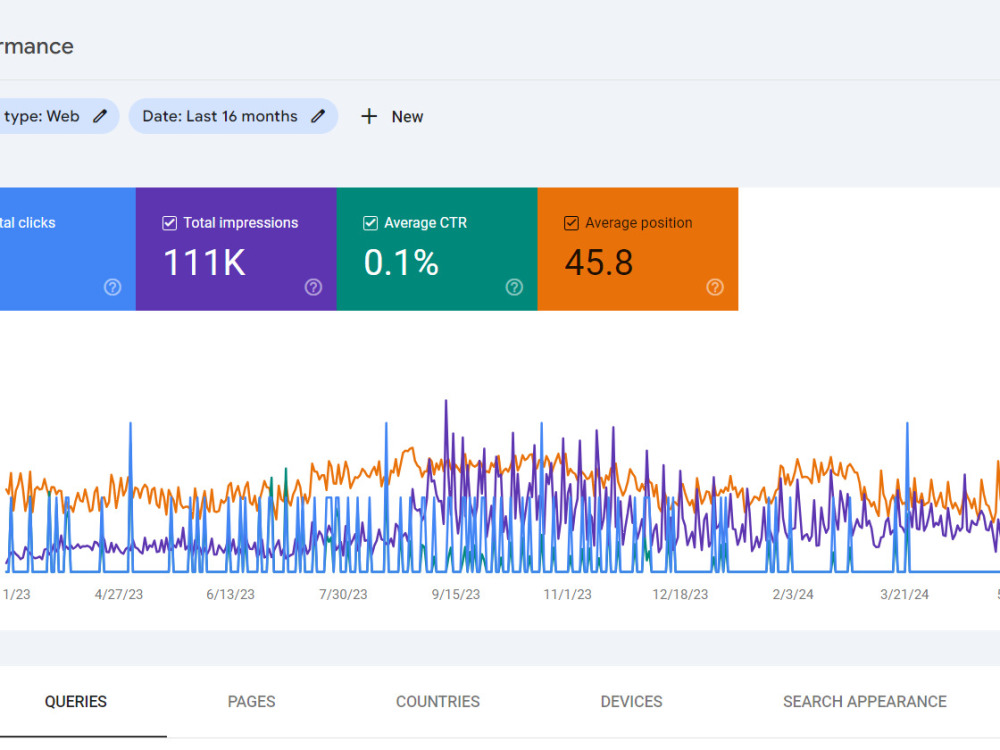Open the search type: Web filter chip
Image resolution: width=1000 pixels, height=750 pixels.
[x=59, y=116]
